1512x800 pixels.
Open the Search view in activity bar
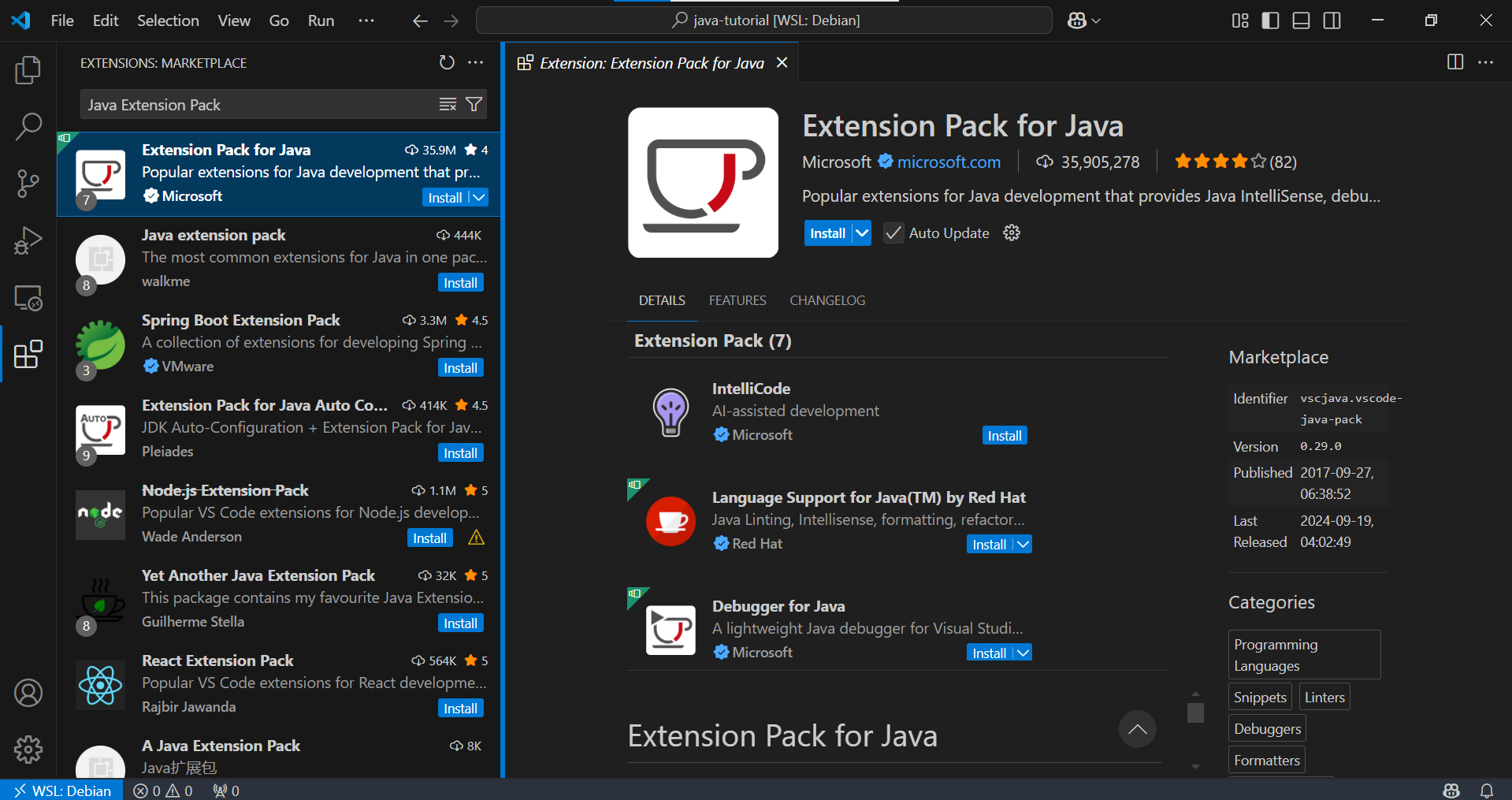pyautogui.click(x=28, y=126)
